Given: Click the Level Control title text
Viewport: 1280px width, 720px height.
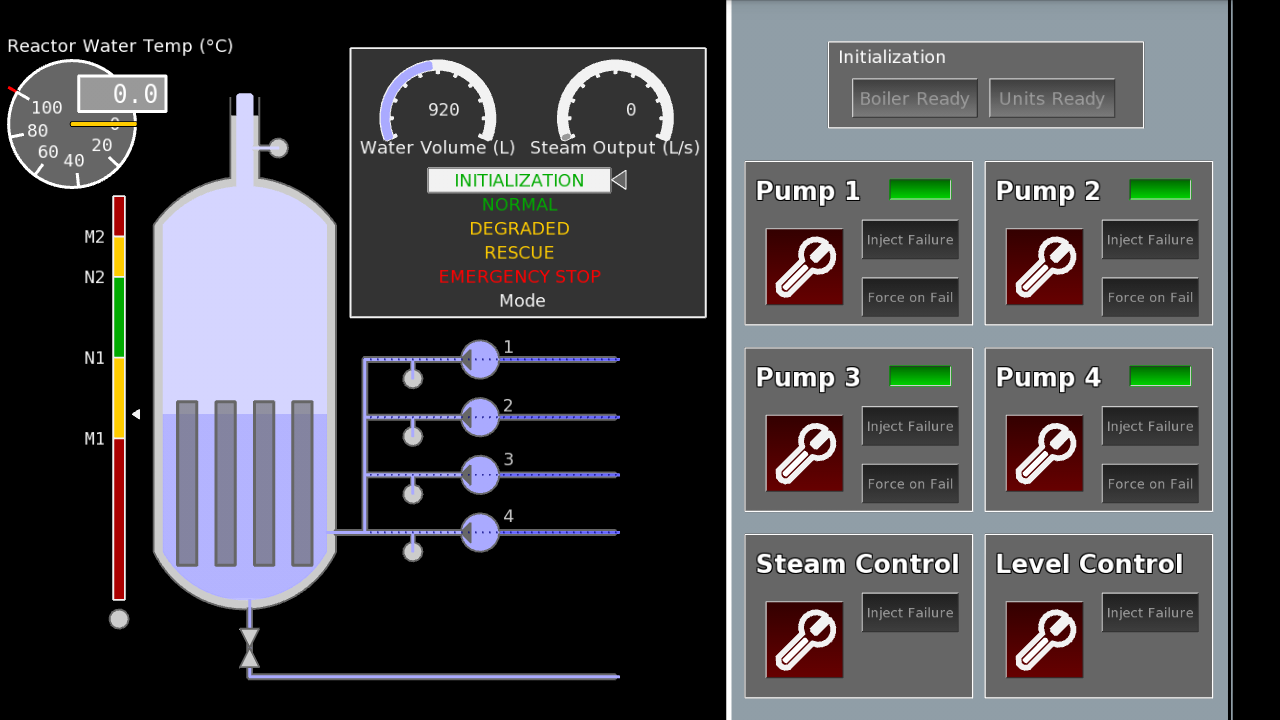Looking at the screenshot, I should (x=1089, y=564).
